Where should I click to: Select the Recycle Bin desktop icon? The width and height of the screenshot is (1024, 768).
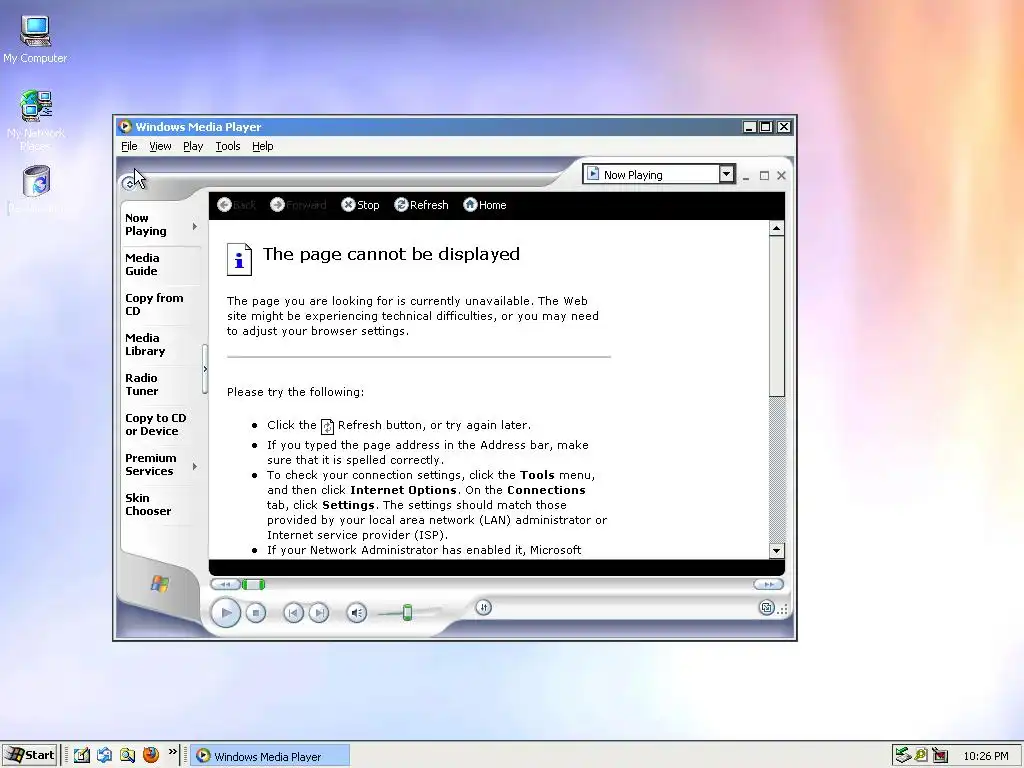pos(36,189)
